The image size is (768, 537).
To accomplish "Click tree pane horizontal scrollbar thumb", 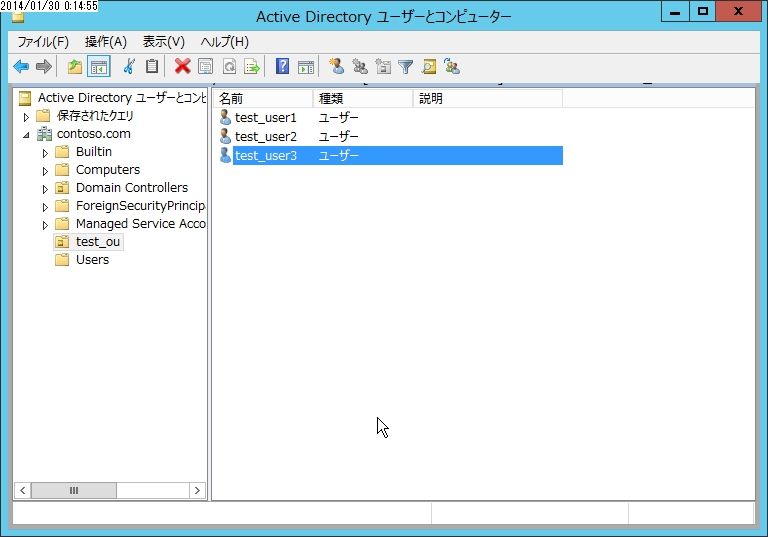I will (74, 490).
